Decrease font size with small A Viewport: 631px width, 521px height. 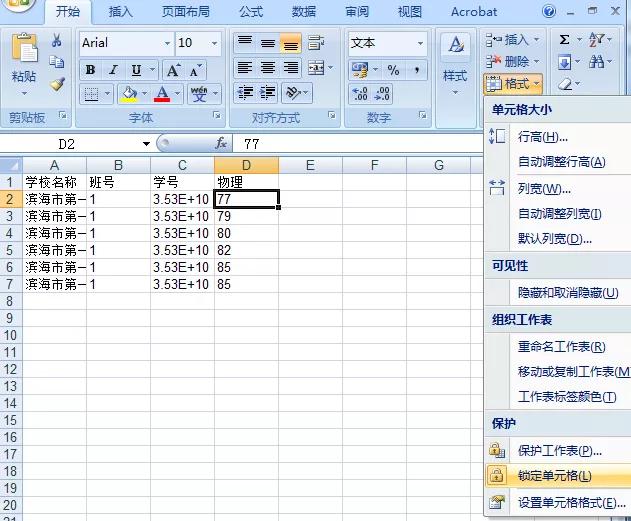point(196,70)
